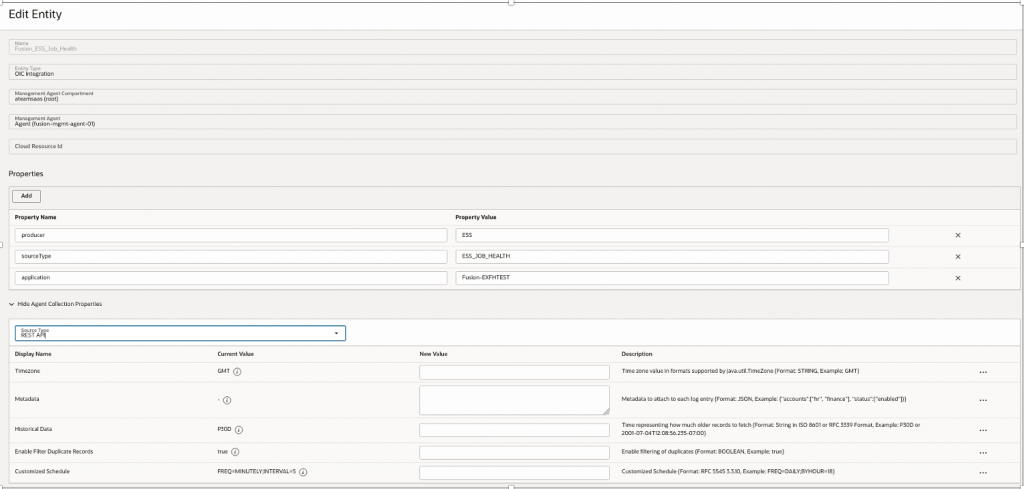1024x489 pixels.
Task: Click the Timezone New Value field
Action: pos(514,372)
